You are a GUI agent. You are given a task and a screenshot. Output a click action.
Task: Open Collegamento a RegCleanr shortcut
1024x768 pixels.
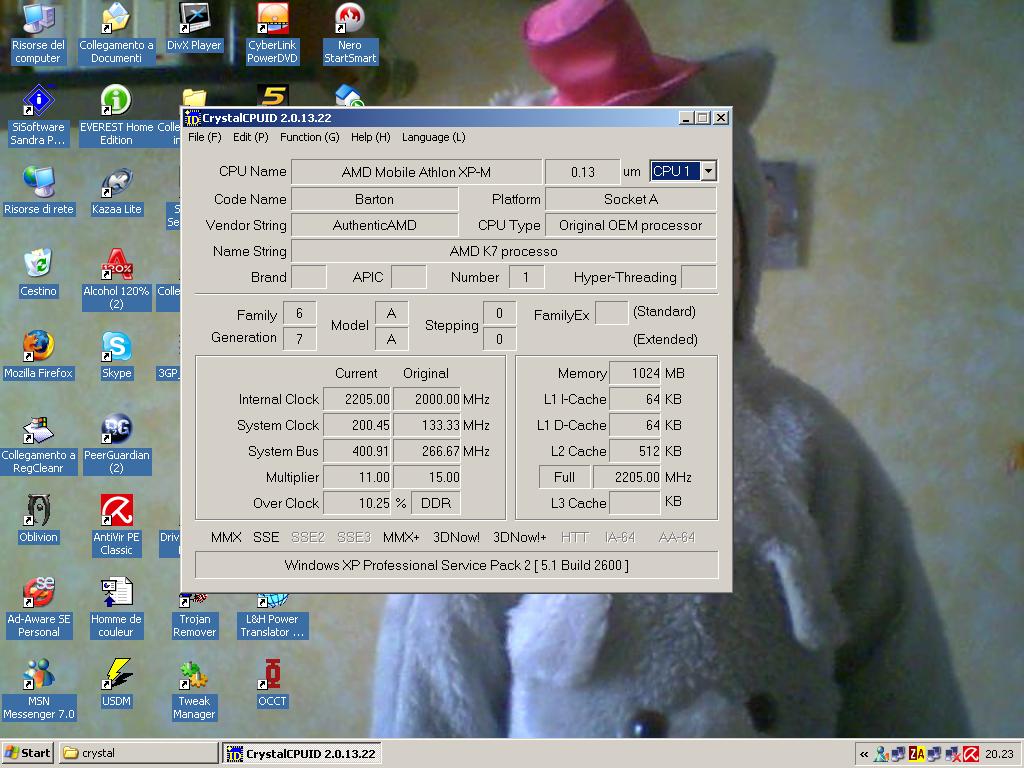pyautogui.click(x=38, y=443)
